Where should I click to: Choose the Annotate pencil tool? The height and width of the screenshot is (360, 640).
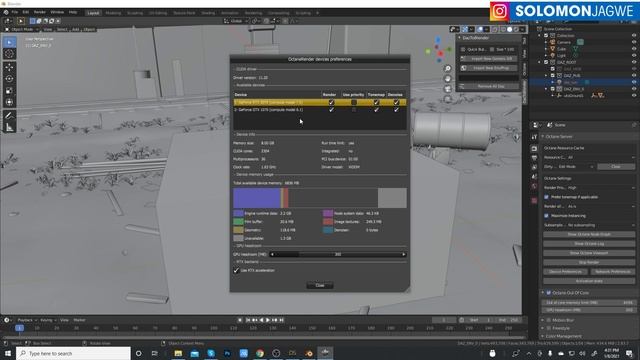[x=9, y=116]
